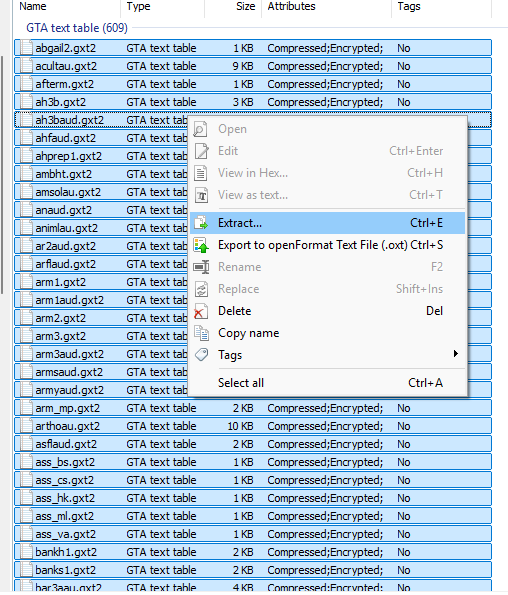Image resolution: width=508 pixels, height=595 pixels.
Task: Click the file icon of banks1.gxt2
Action: 26,570
